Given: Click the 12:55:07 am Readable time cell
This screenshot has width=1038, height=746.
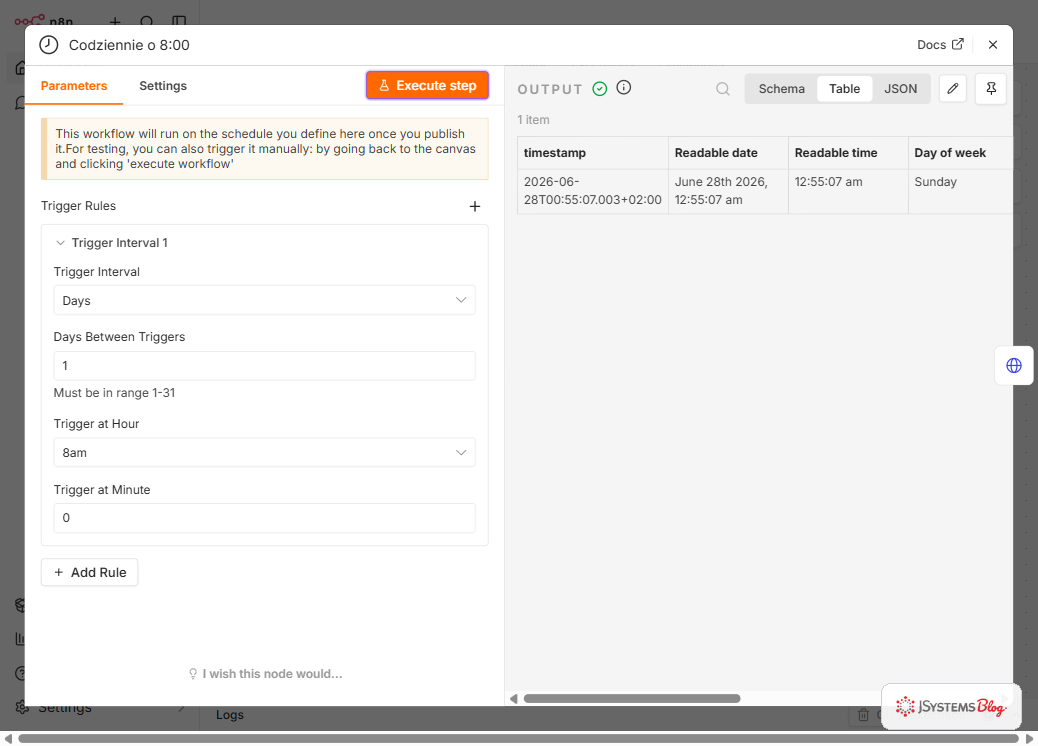Looking at the screenshot, I should [x=847, y=191].
